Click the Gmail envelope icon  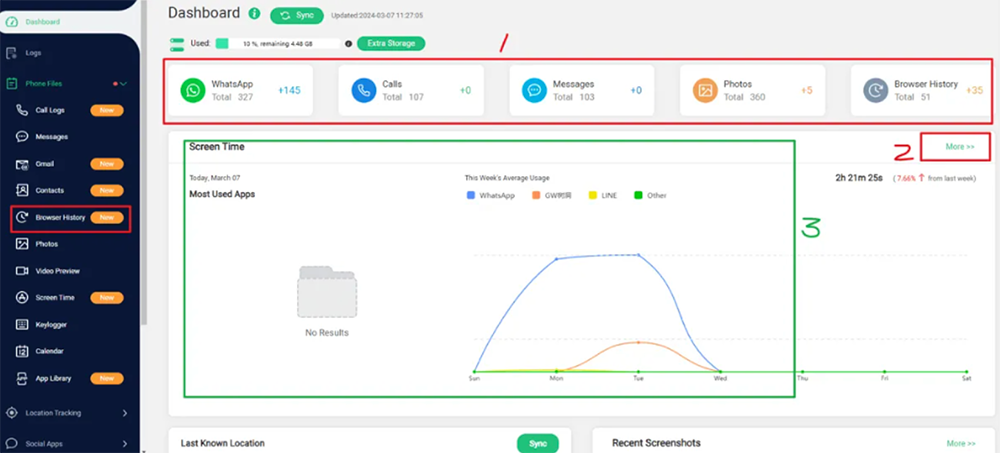click(22, 164)
